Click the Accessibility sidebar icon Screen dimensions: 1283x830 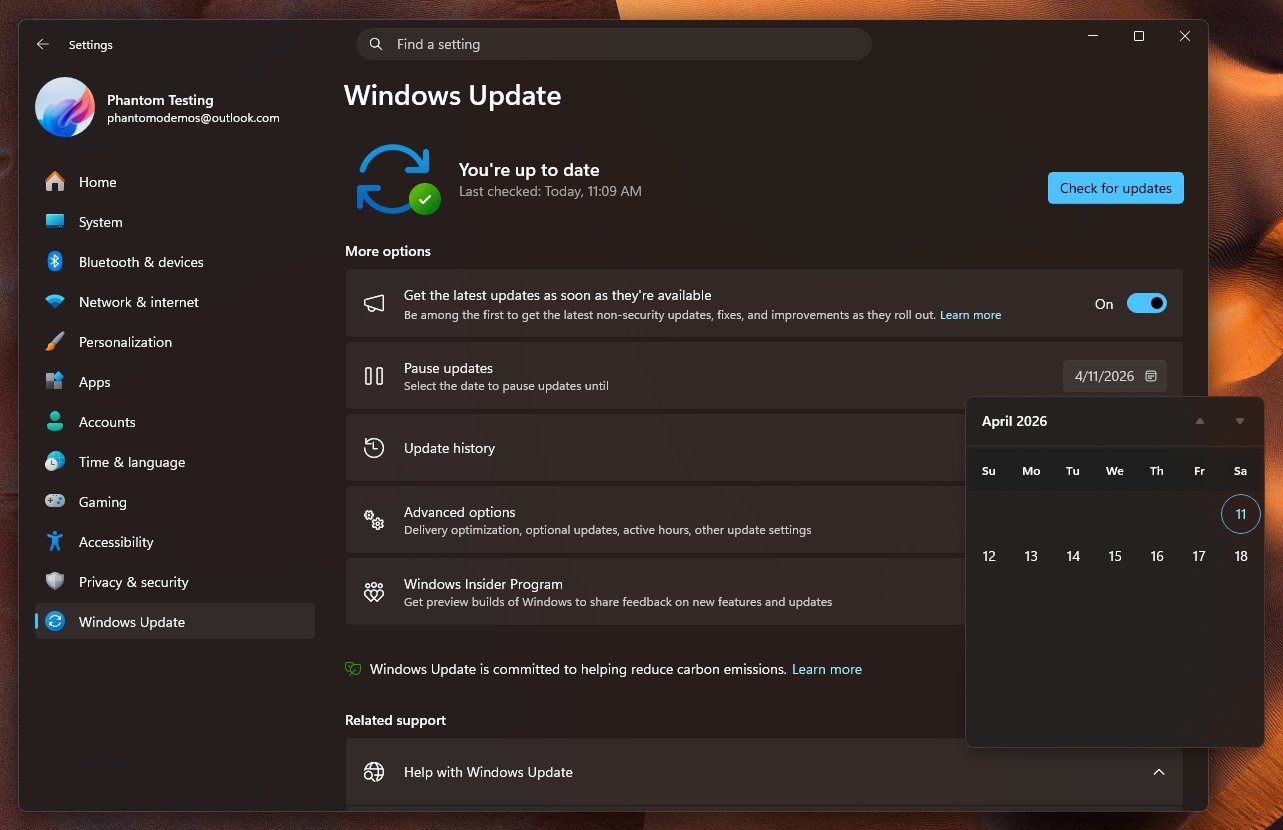[x=54, y=542]
